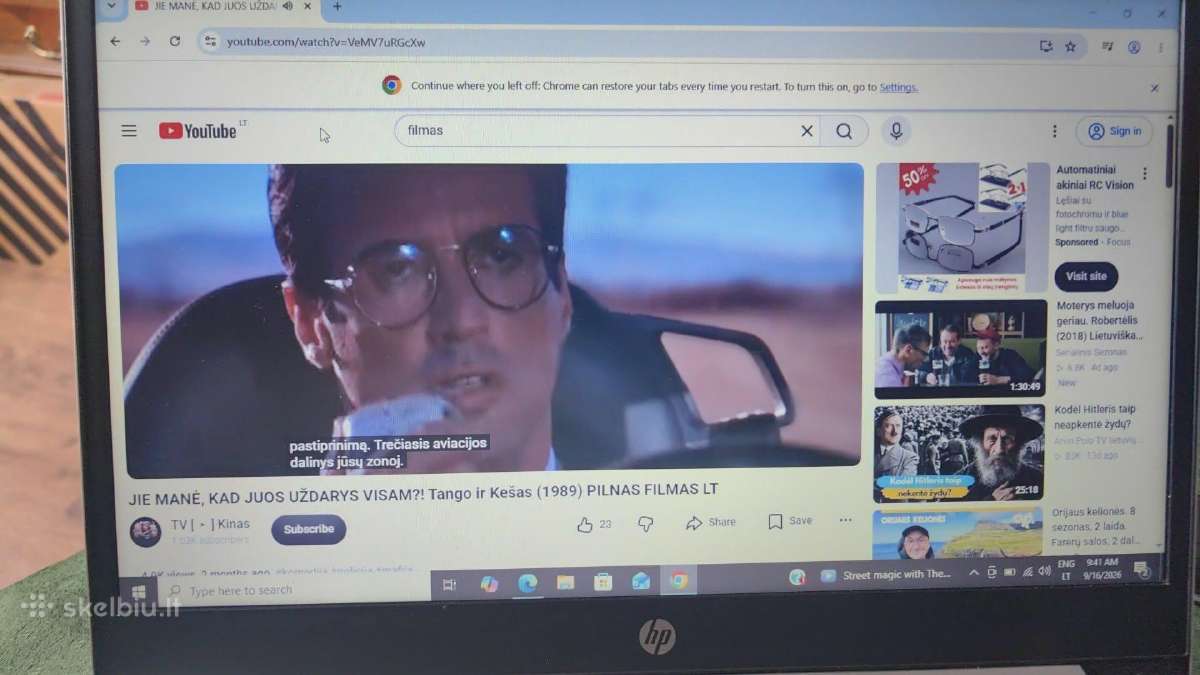Mute the tab via speaker icon
This screenshot has width=1200, height=675.
click(x=288, y=6)
